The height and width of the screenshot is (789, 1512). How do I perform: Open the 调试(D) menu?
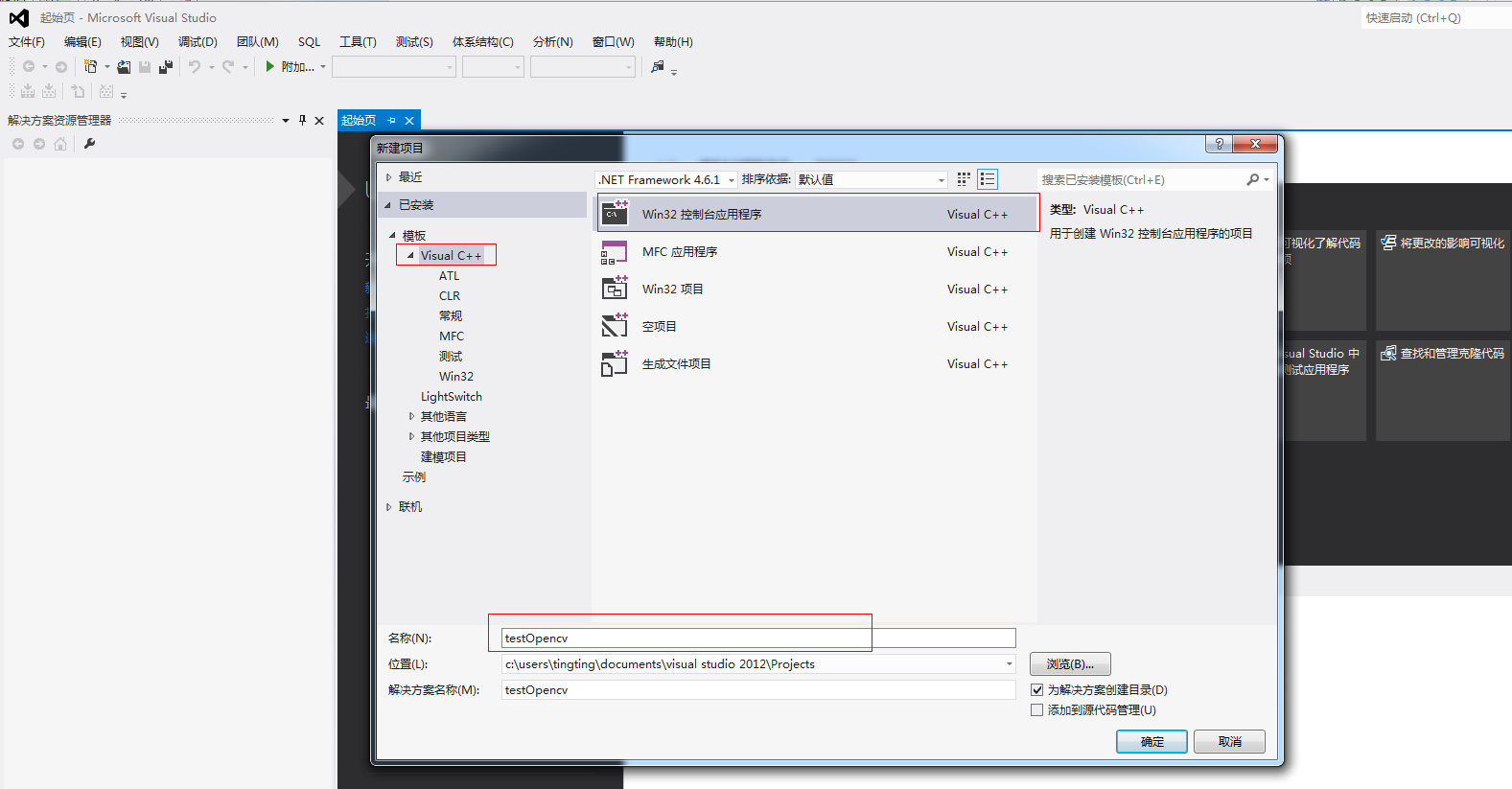click(198, 42)
